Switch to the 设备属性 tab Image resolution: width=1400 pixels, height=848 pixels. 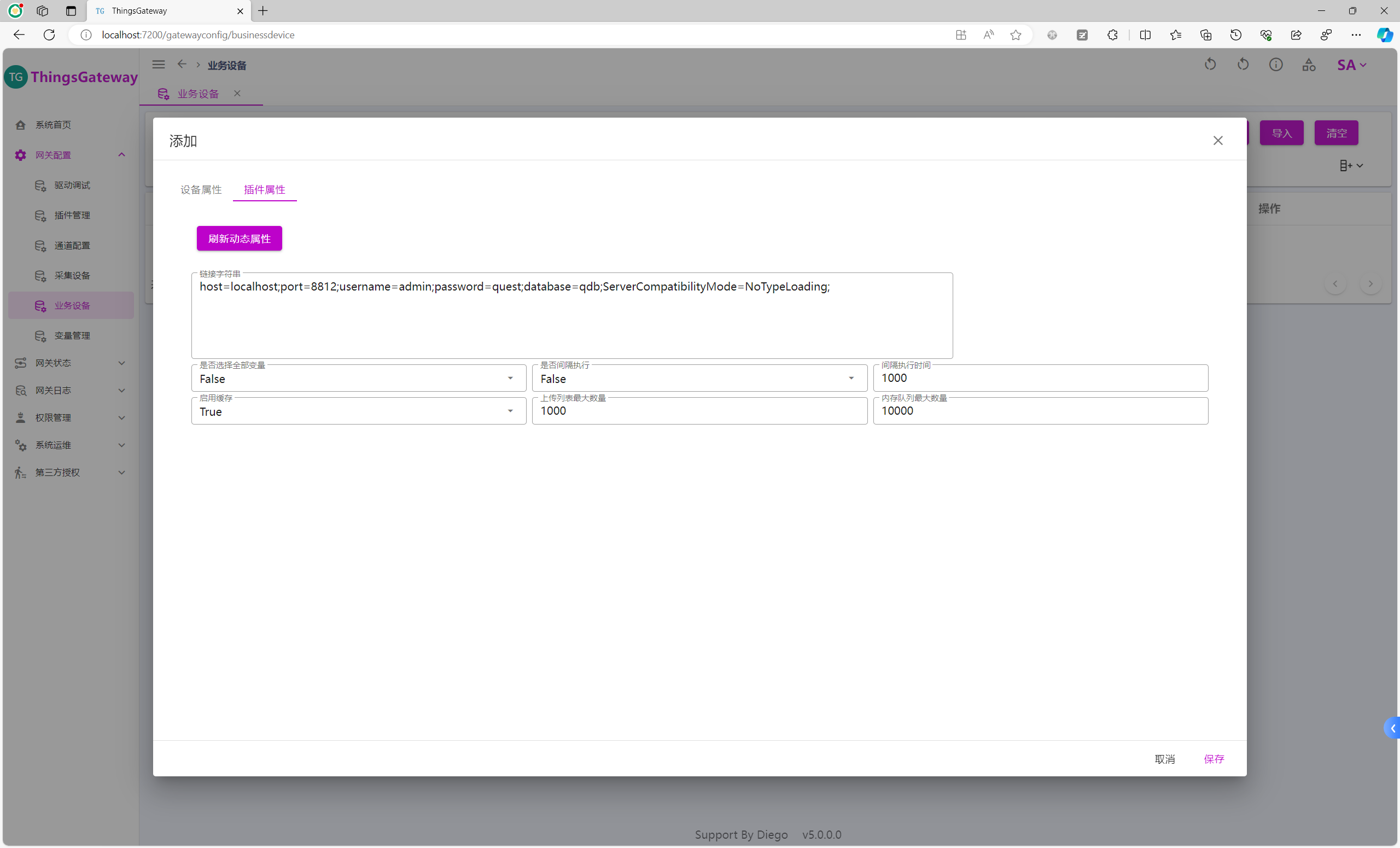201,190
